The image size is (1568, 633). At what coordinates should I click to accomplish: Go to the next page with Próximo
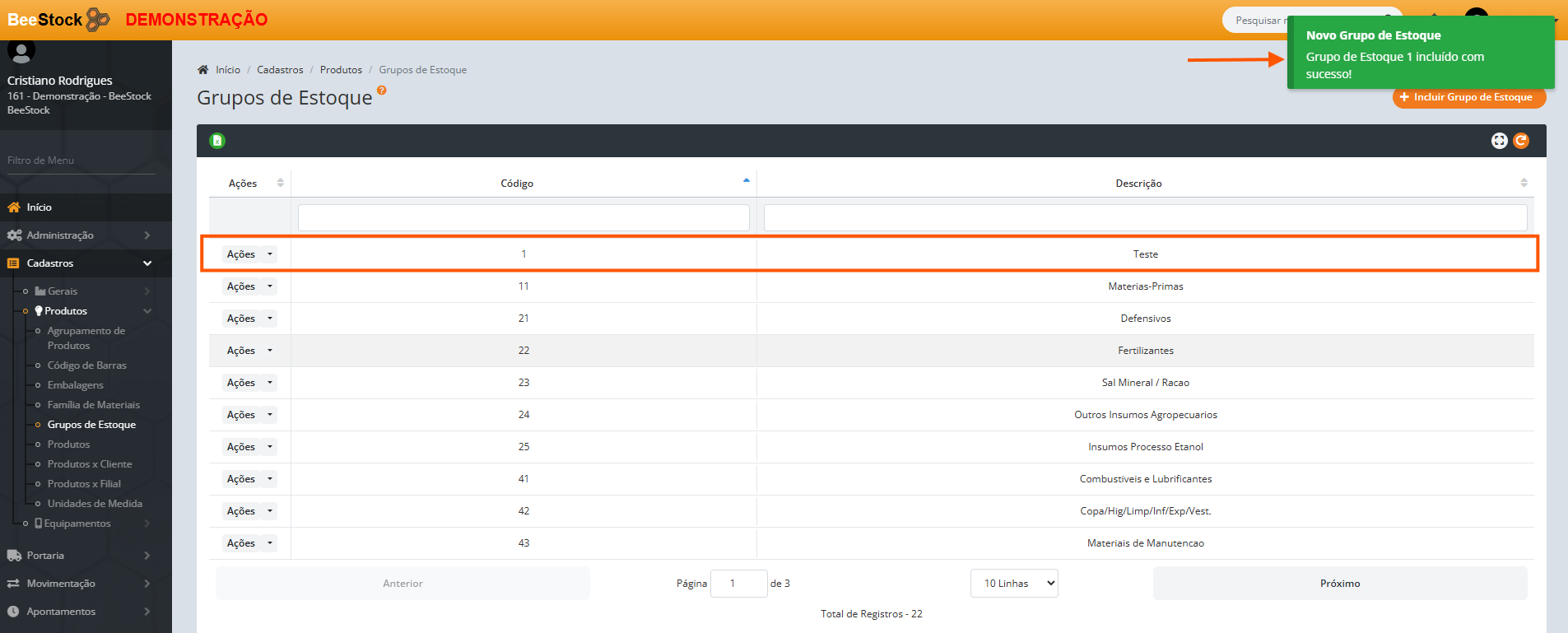click(1339, 584)
